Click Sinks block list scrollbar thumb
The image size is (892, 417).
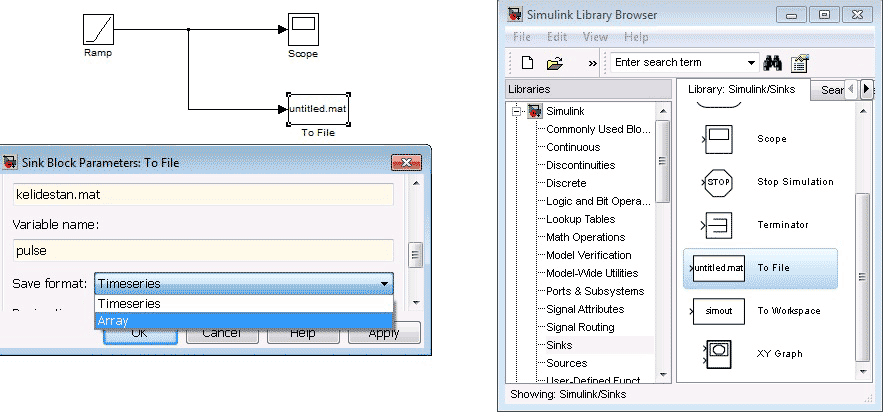863,276
